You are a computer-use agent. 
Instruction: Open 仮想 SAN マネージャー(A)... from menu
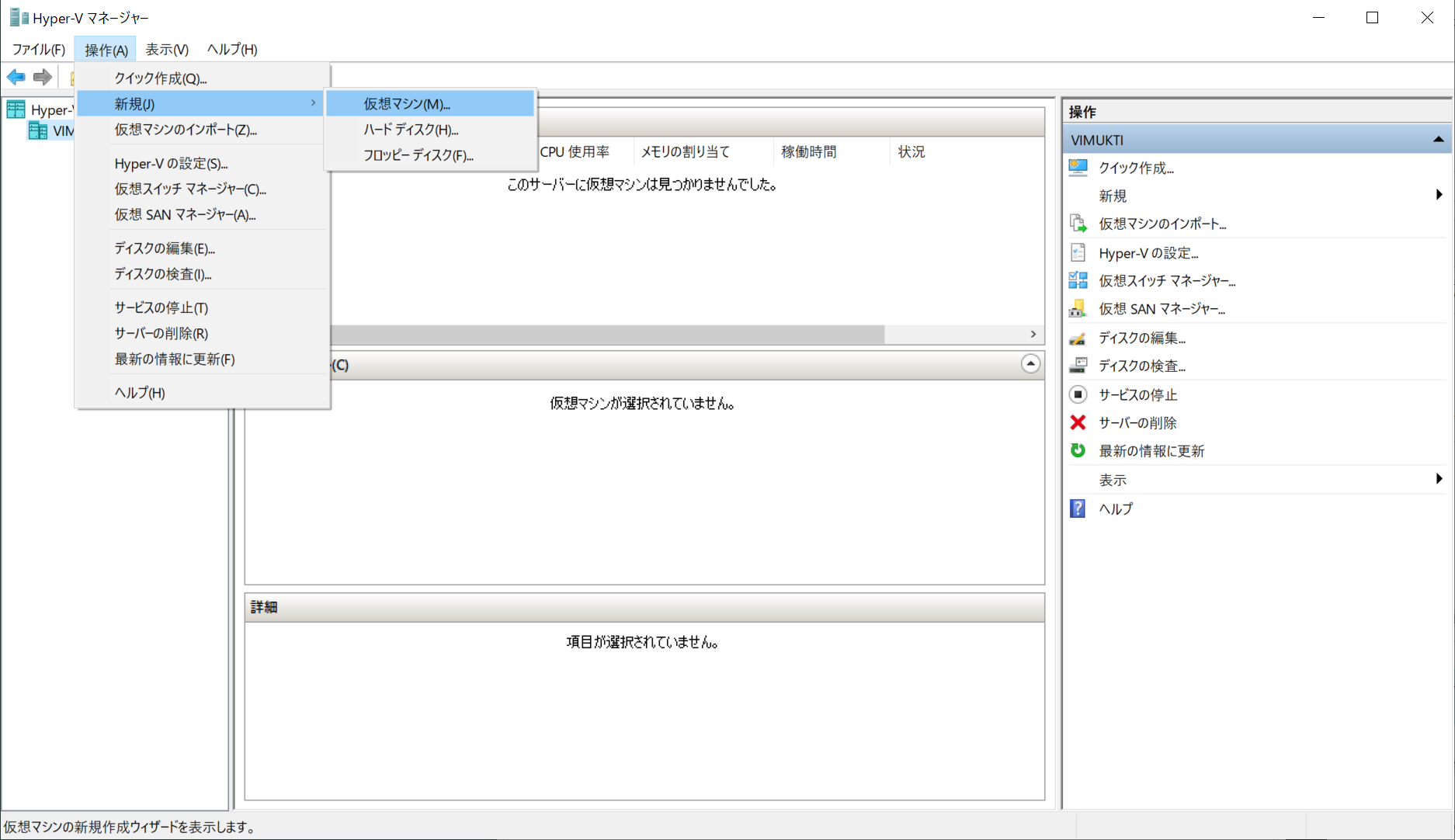(x=202, y=214)
